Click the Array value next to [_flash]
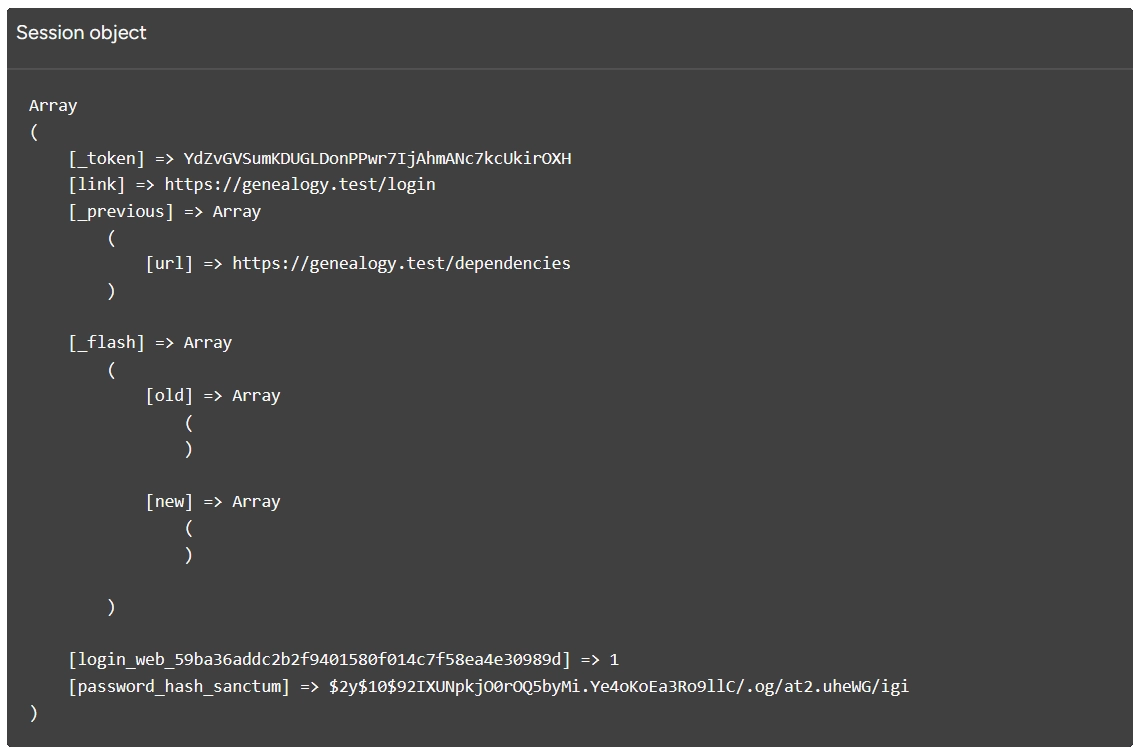The height and width of the screenshot is (756, 1144). point(207,342)
